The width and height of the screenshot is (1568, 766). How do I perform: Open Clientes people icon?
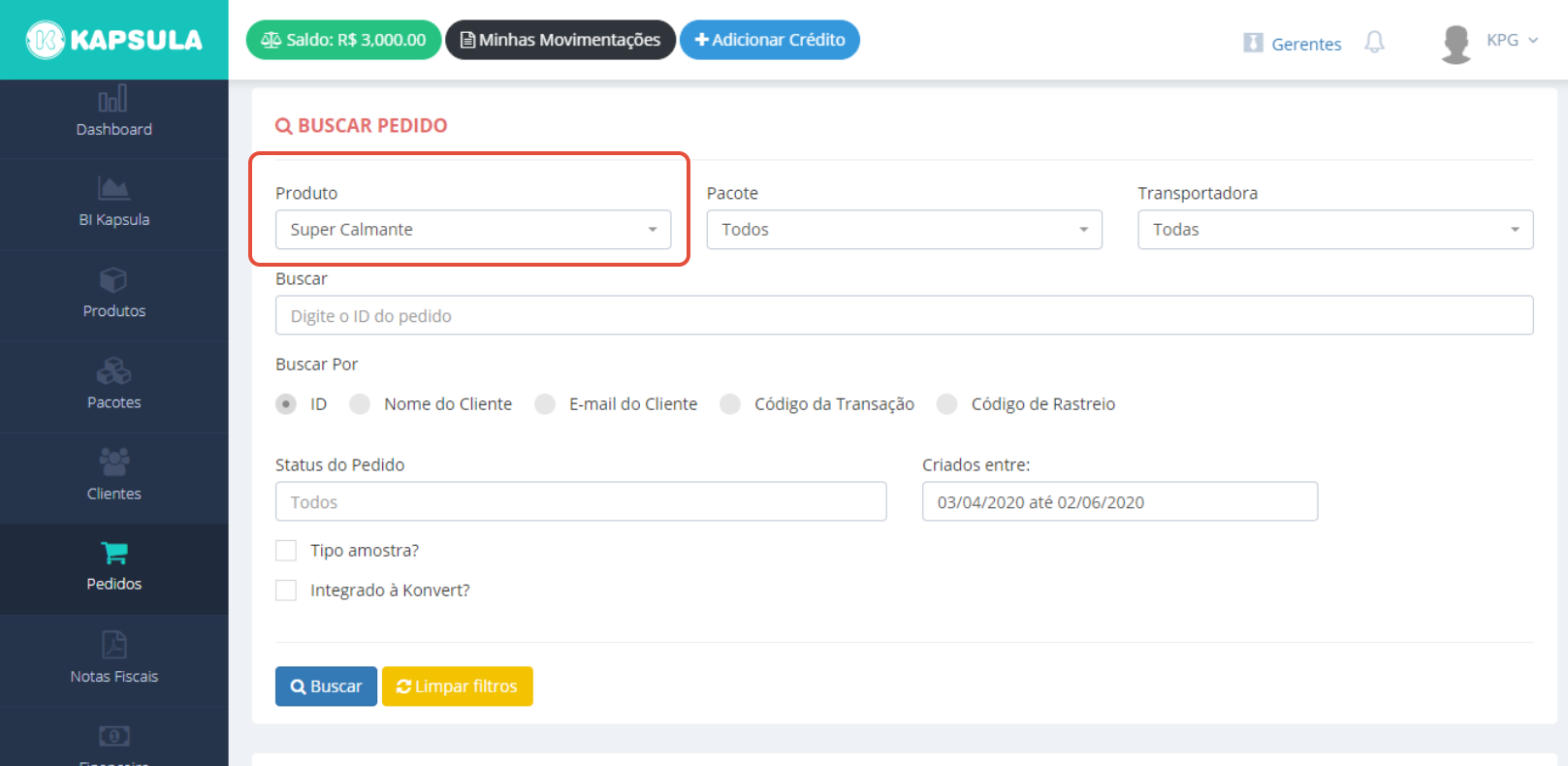click(113, 462)
